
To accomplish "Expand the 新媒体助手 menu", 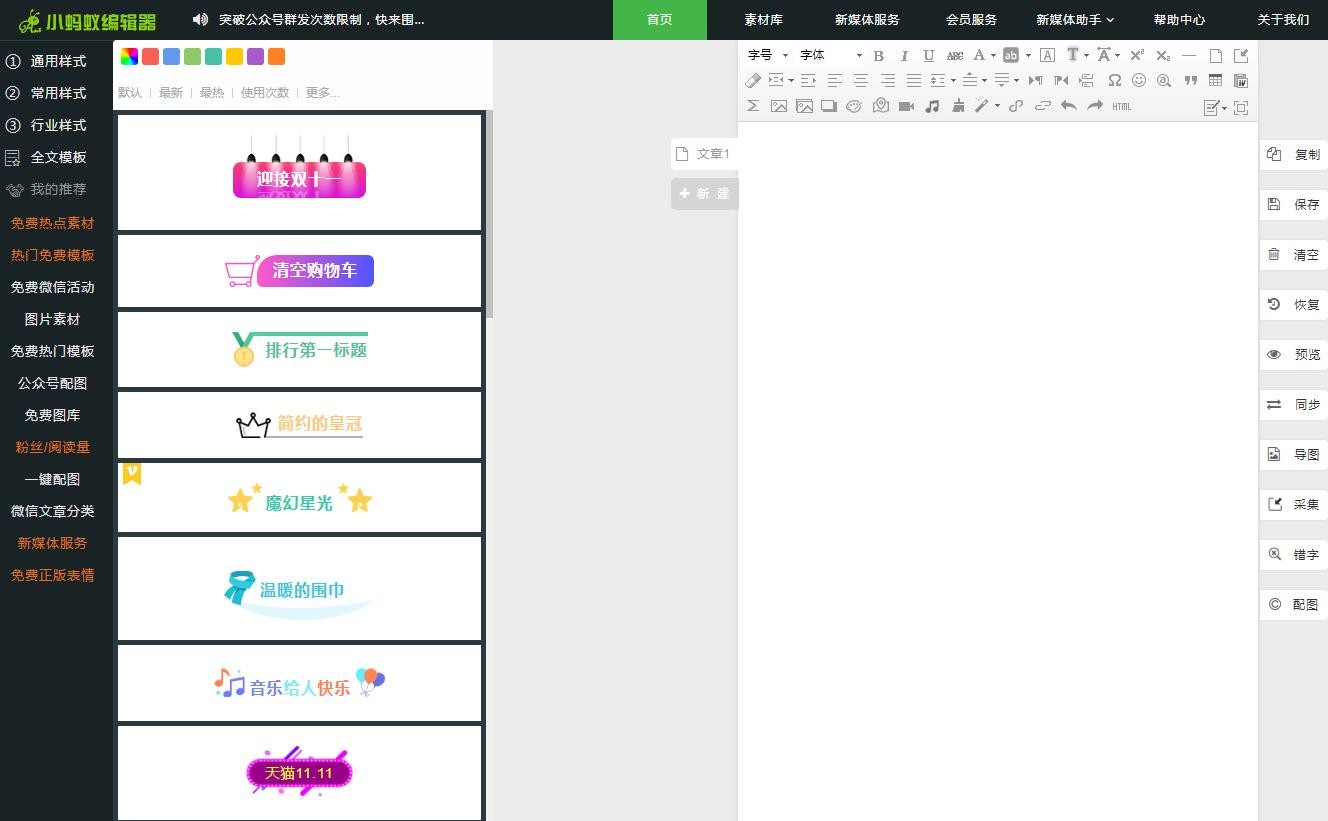I will [x=1074, y=20].
